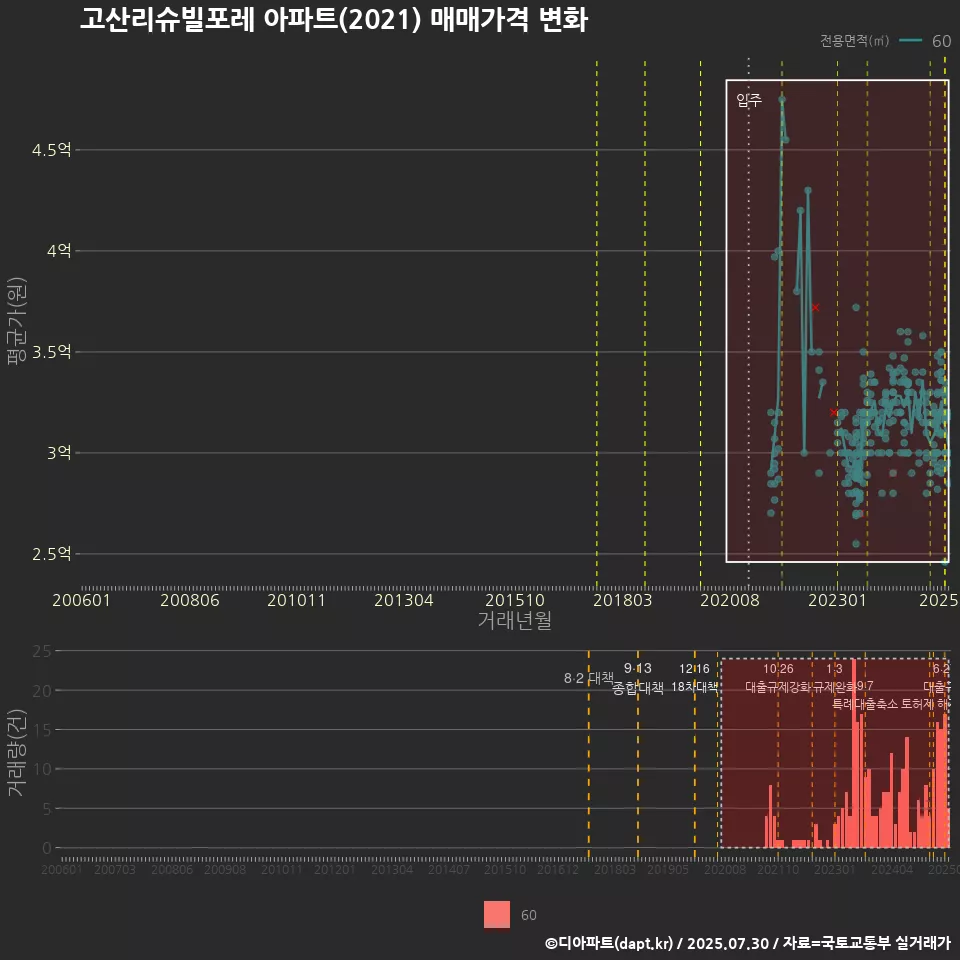Select 201011 on the price chart x-axis
Viewport: 960px width, 960px height.
(x=296, y=600)
